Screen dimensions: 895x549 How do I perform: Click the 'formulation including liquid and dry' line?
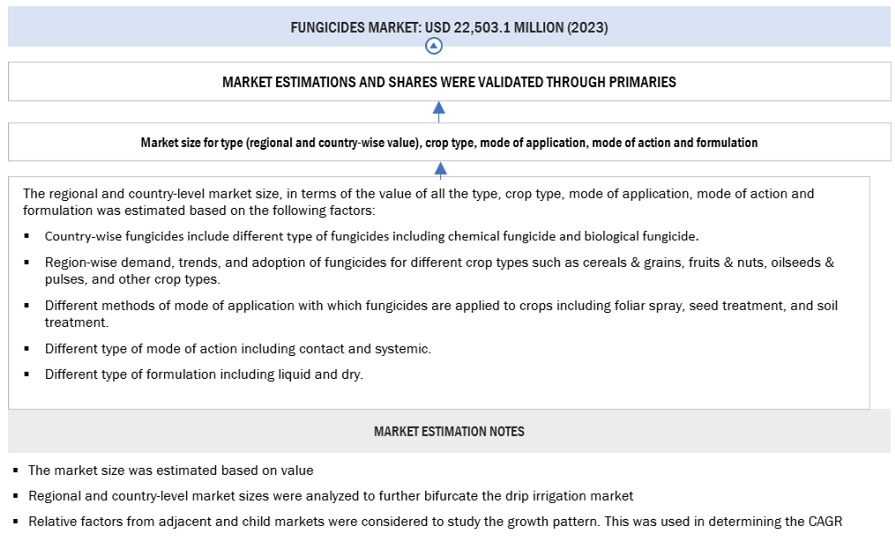[204, 375]
